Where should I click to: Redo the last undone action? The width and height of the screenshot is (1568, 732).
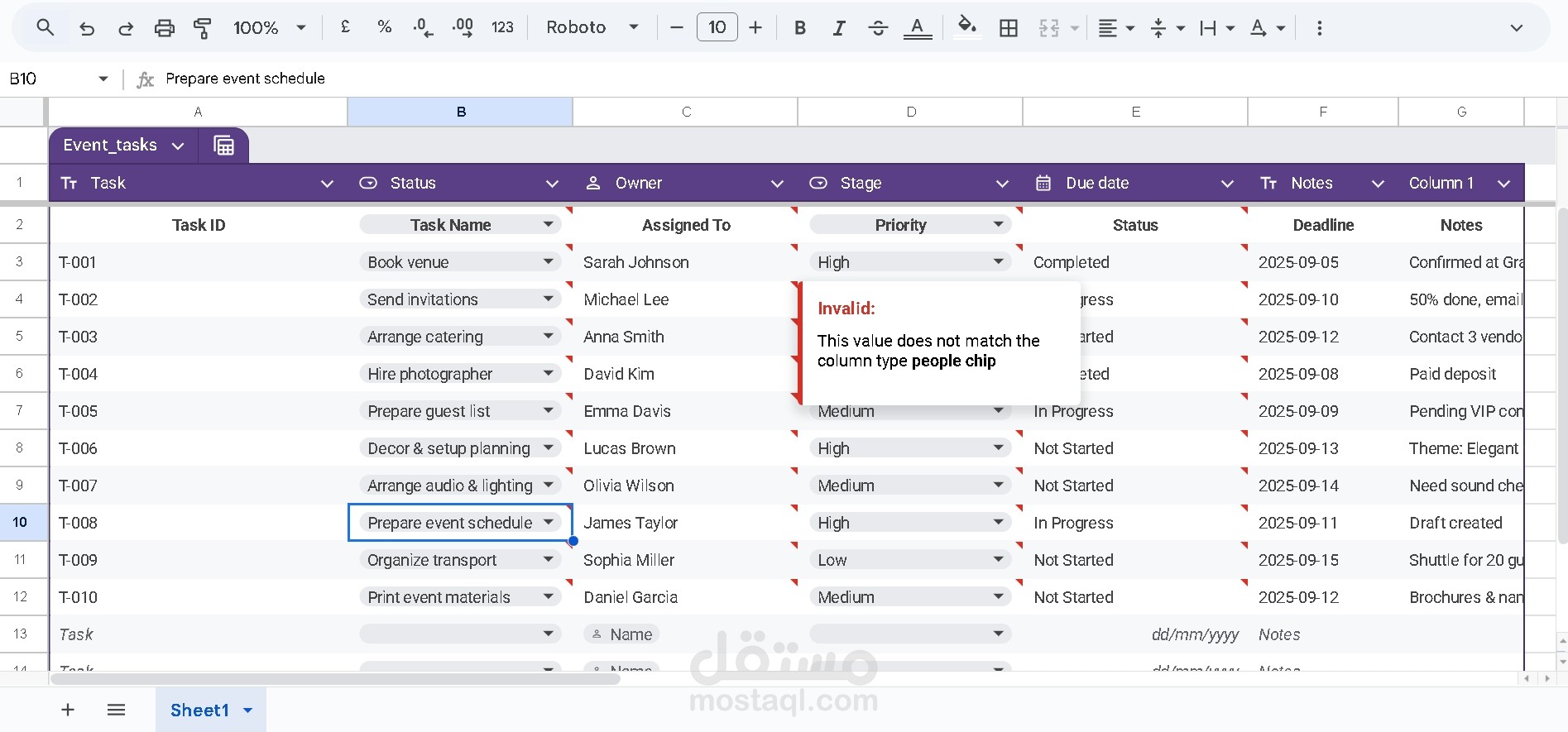pos(126,28)
